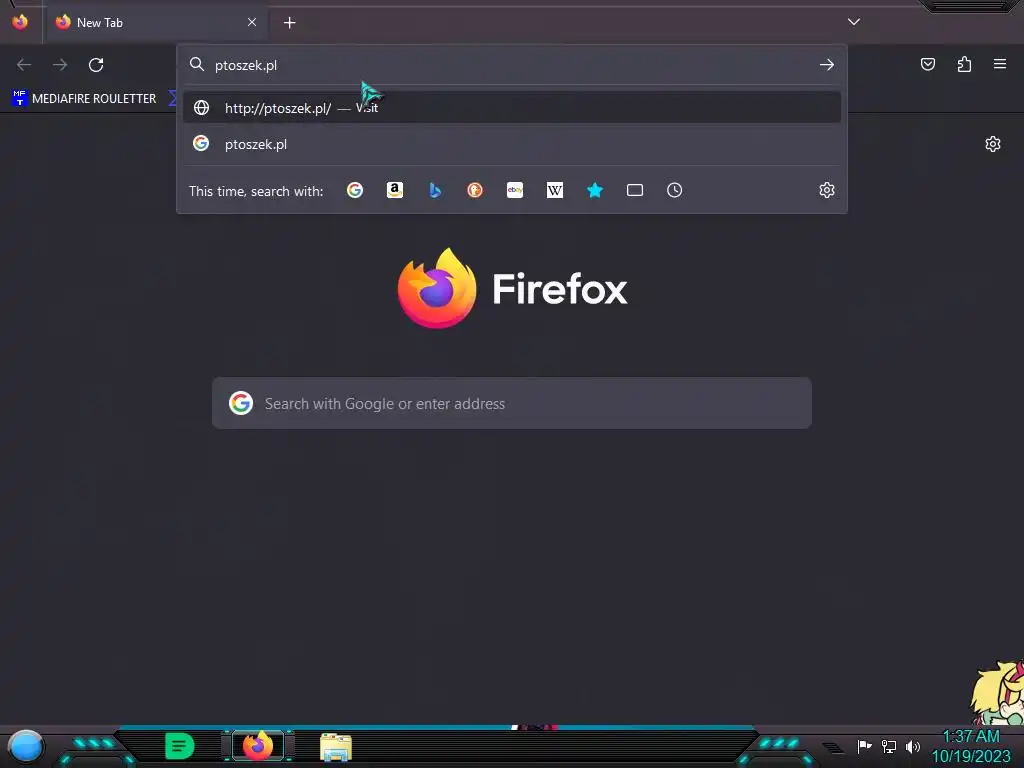Search this time with Amazon
The width and height of the screenshot is (1024, 768).
394,190
